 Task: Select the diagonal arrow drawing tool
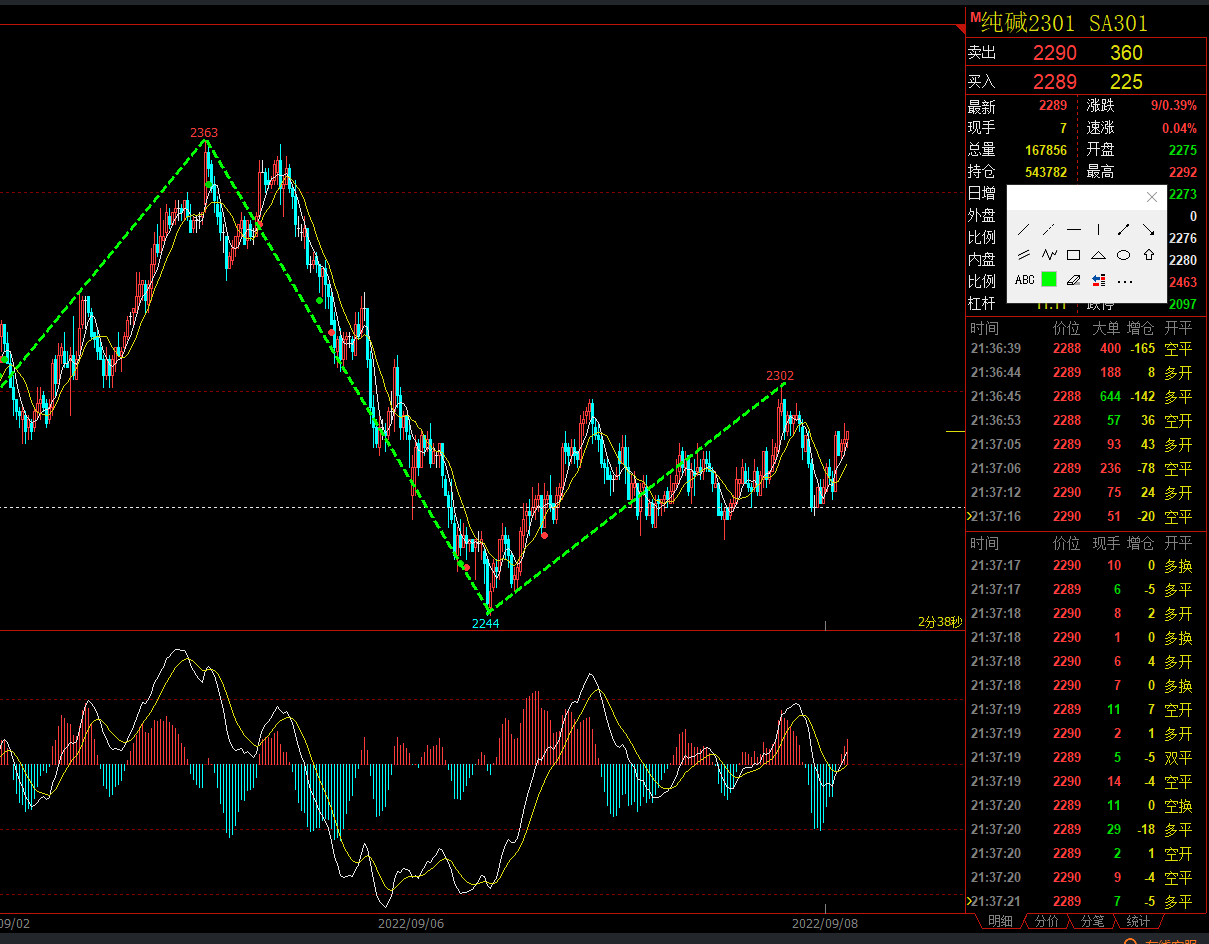(x=1148, y=229)
